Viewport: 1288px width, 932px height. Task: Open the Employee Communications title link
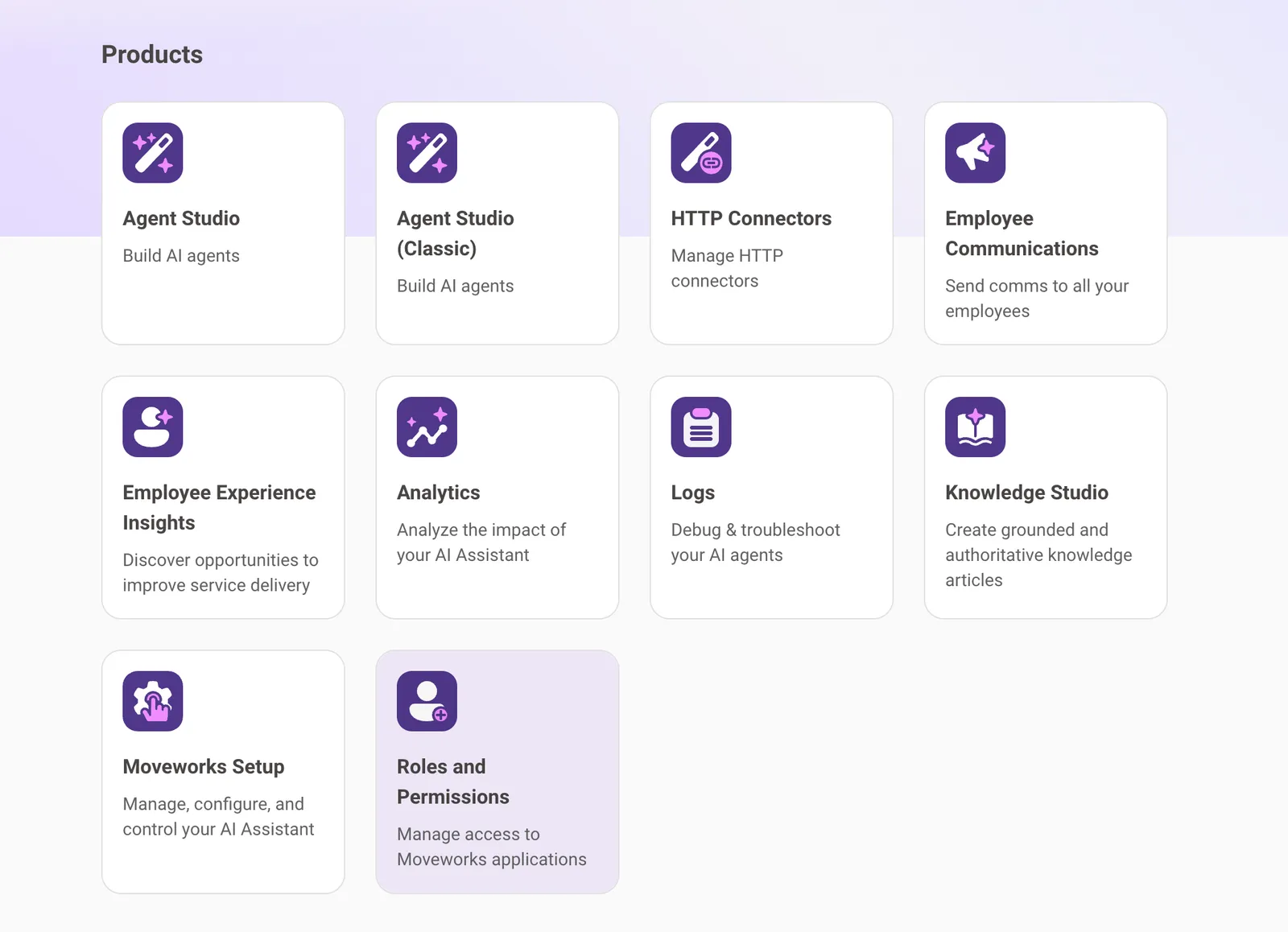pyautogui.click(x=1022, y=233)
